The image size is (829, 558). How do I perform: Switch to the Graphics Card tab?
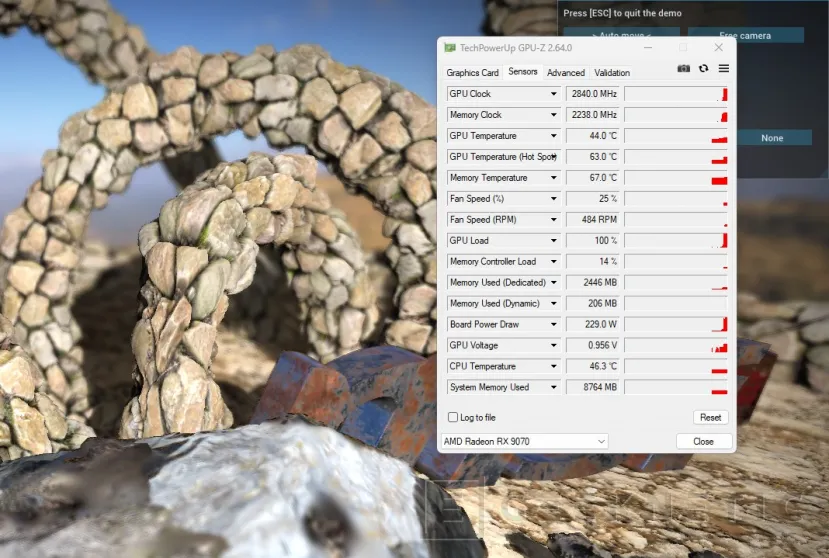coord(472,72)
